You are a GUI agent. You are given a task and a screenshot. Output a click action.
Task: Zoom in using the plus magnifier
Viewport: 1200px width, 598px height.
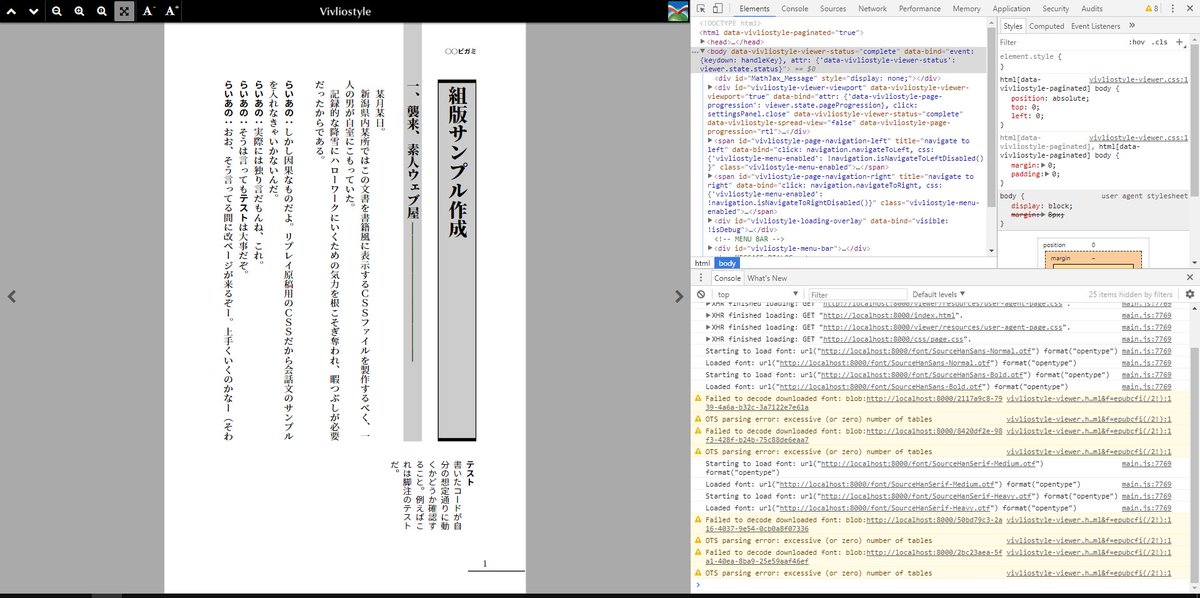tap(79, 11)
